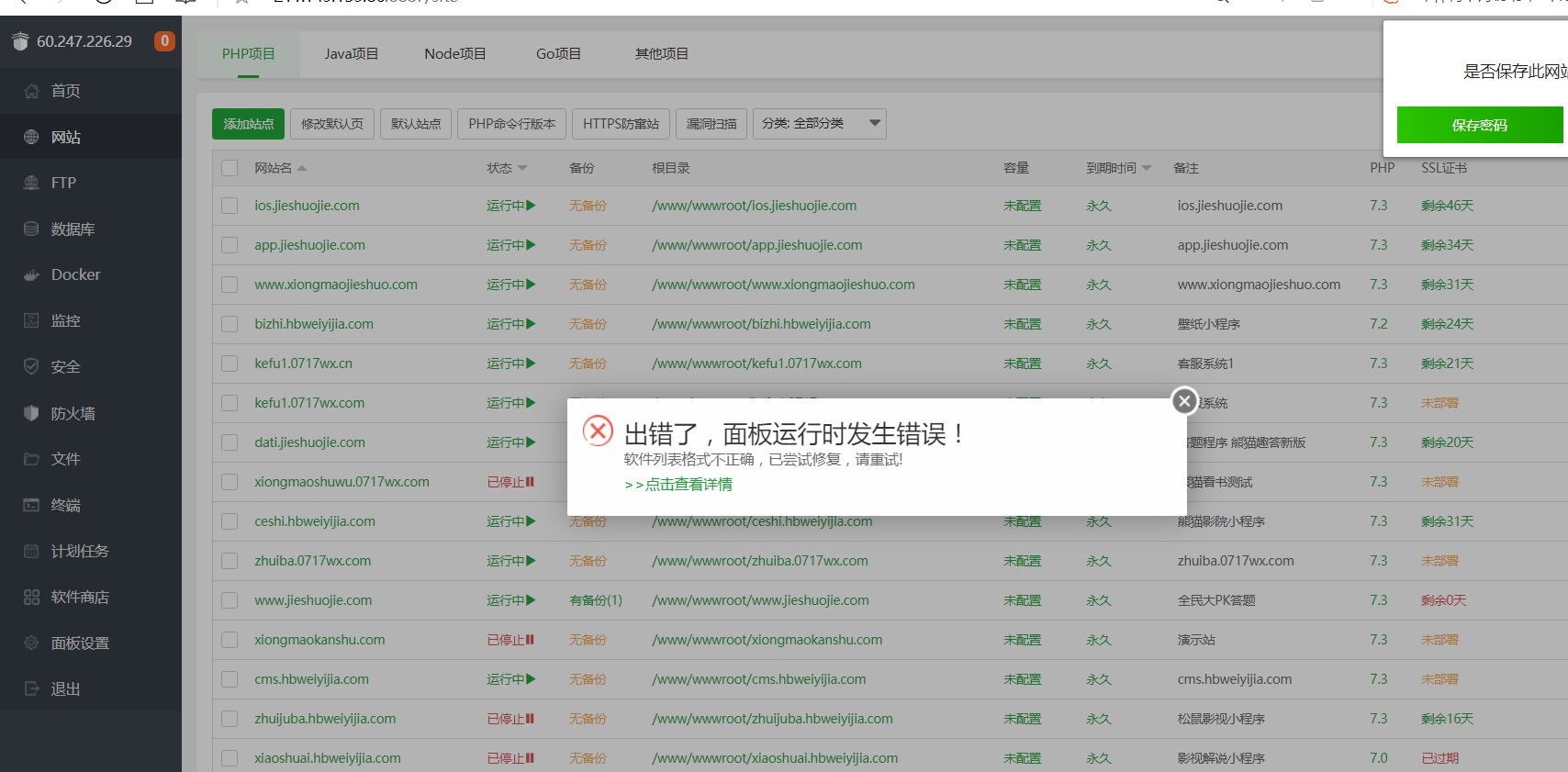Click the panel settings gear icon

click(31, 643)
